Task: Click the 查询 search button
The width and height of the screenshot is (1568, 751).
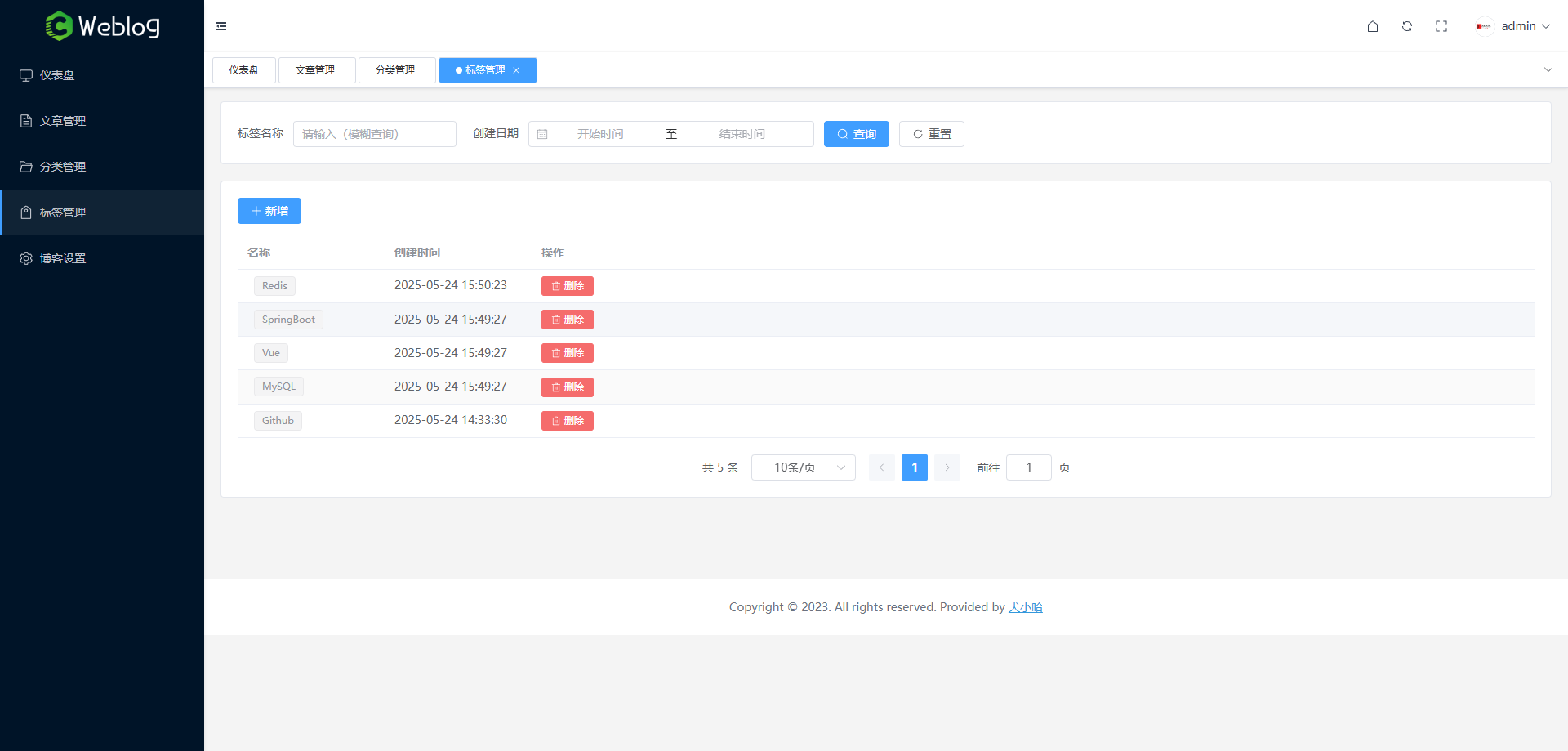Action: [x=856, y=134]
